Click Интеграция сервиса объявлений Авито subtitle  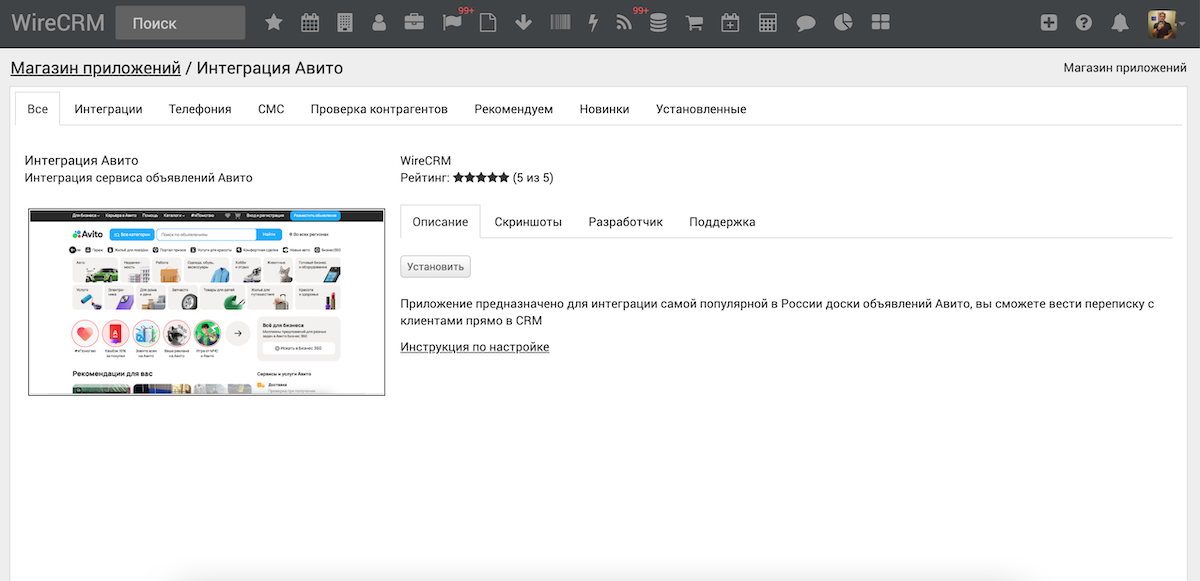[139, 178]
